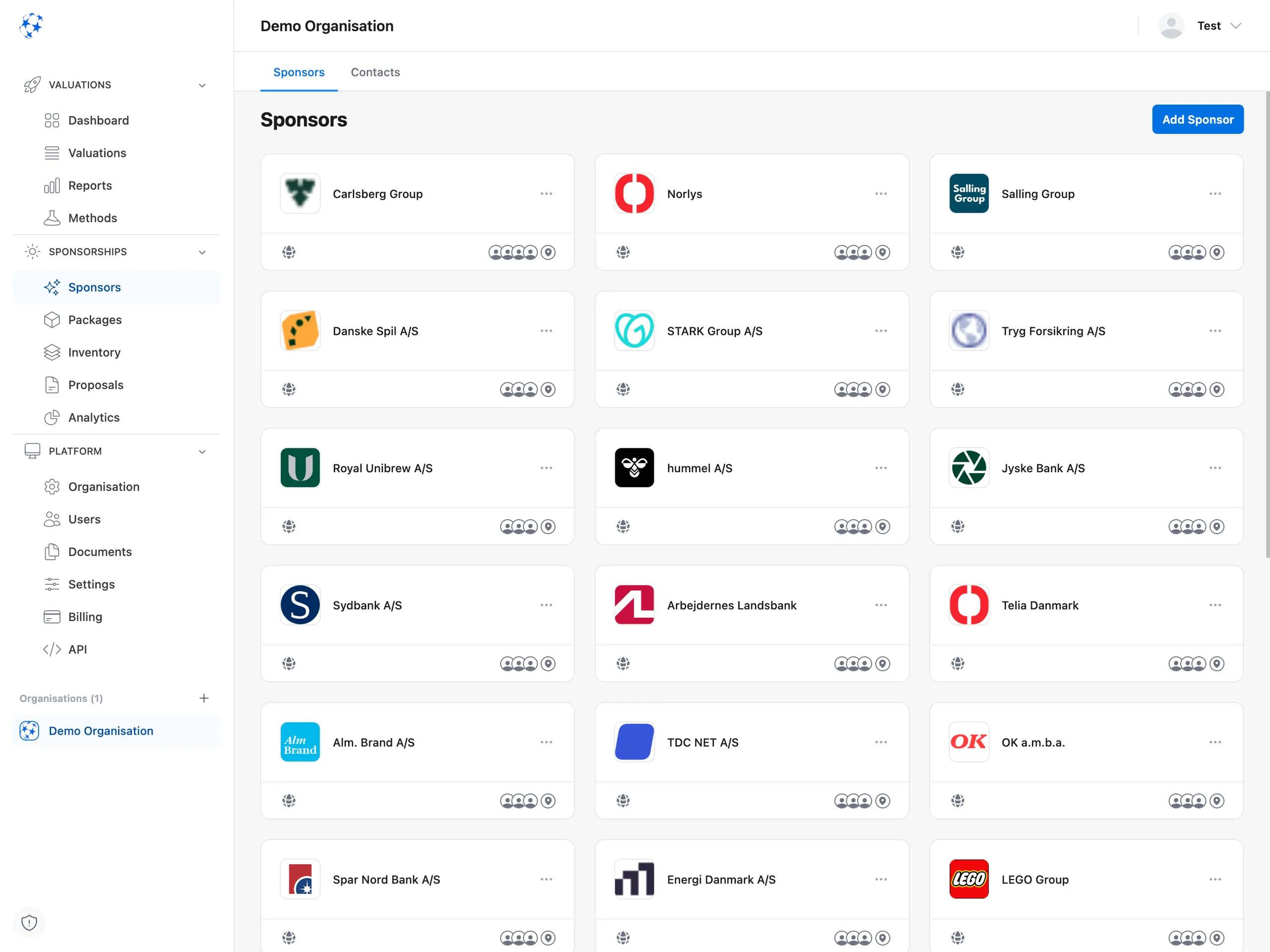Select the Sponsors tab
This screenshot has width=1270, height=952.
pos(299,72)
